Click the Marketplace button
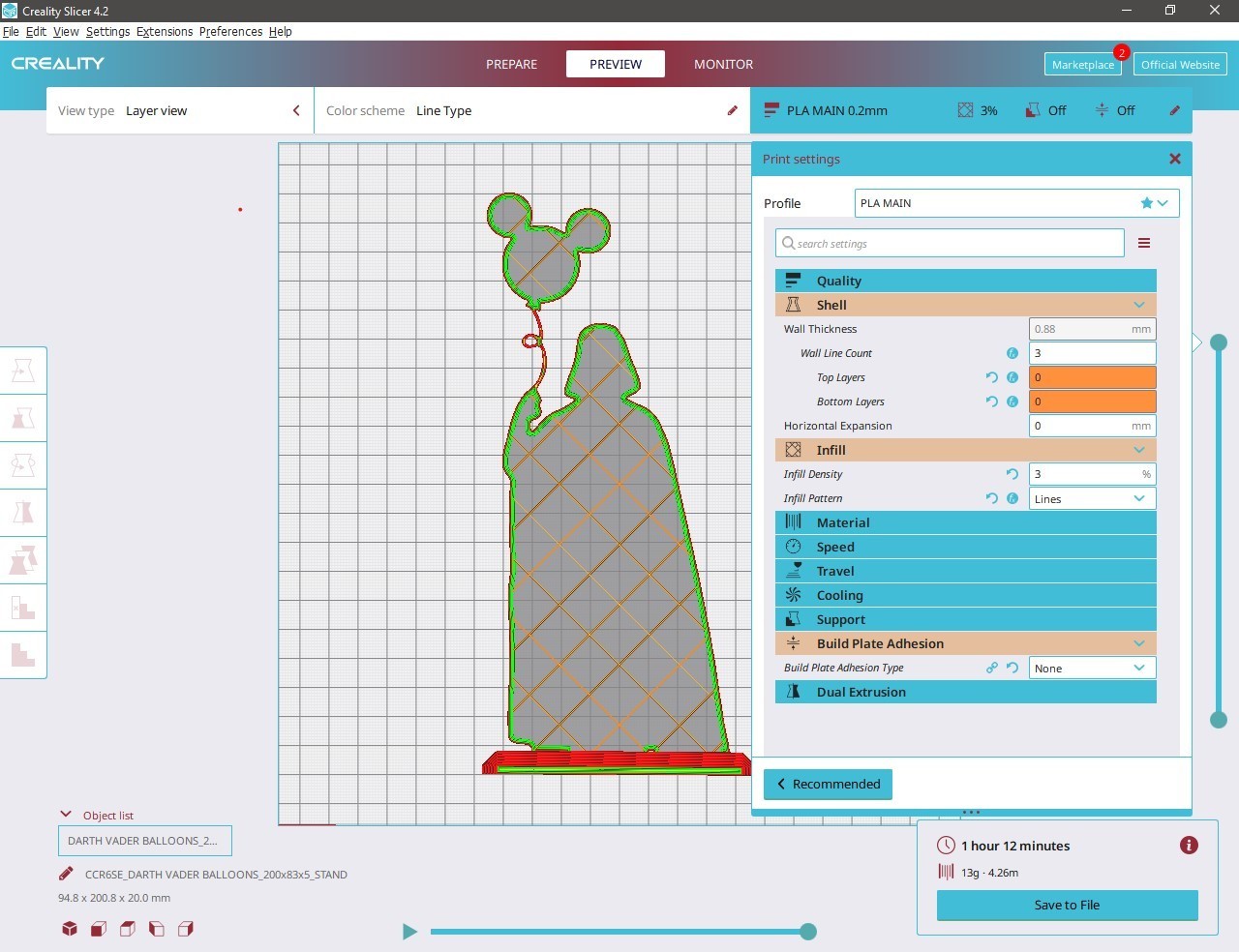This screenshot has width=1239, height=952. [x=1083, y=65]
